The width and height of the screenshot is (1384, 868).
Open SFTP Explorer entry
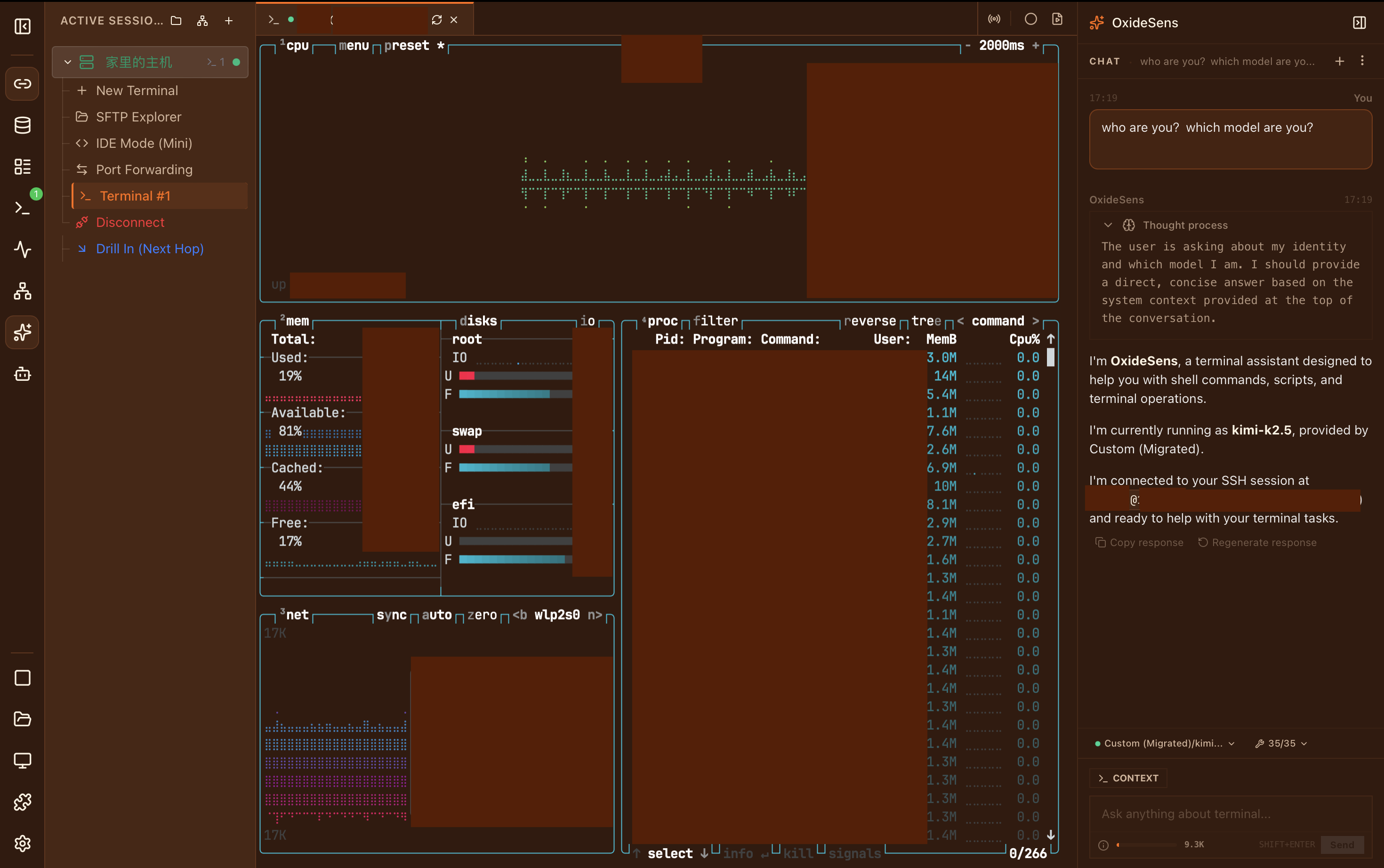coord(138,117)
